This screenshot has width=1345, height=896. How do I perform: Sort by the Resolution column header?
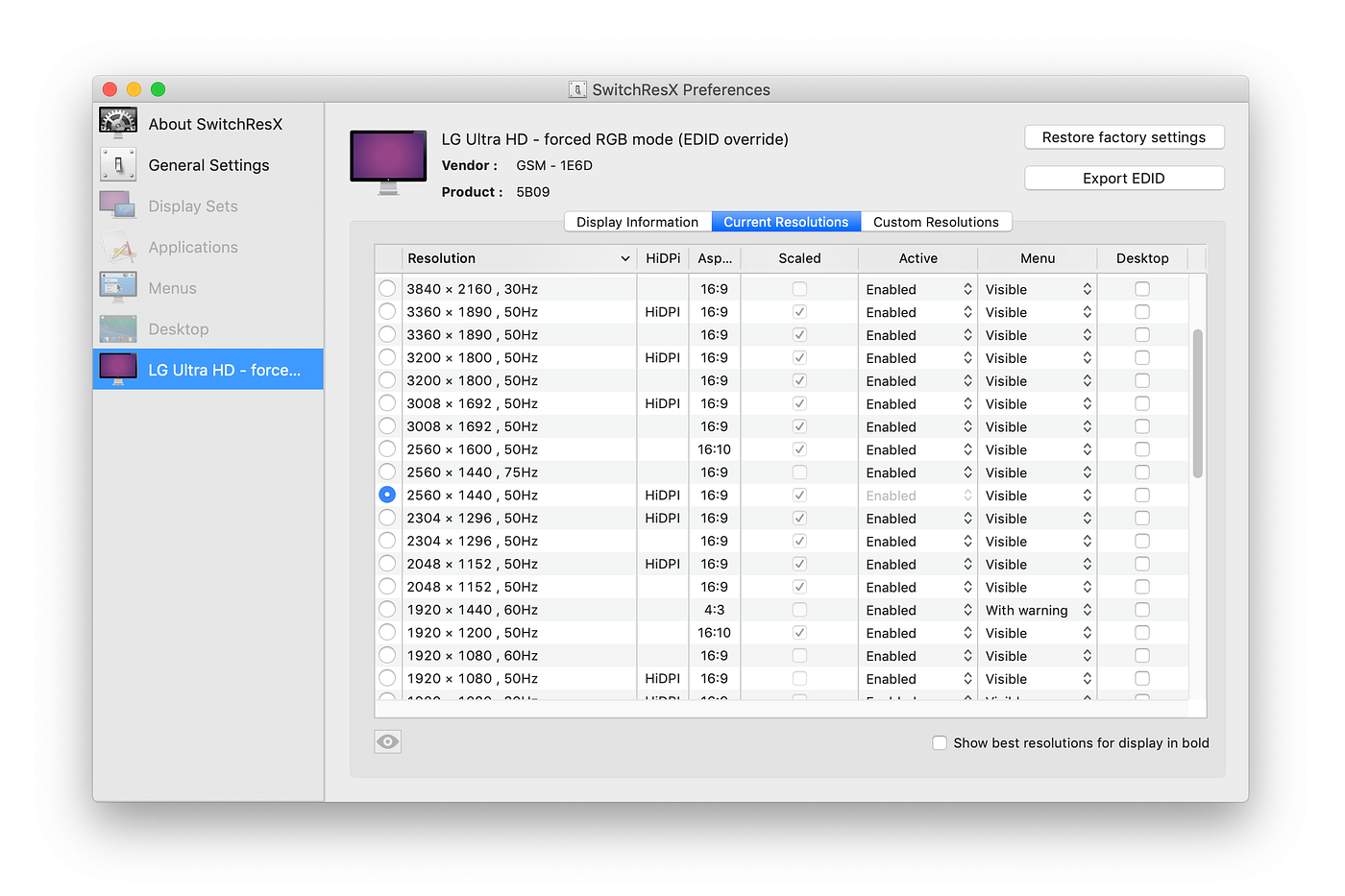tap(519, 258)
